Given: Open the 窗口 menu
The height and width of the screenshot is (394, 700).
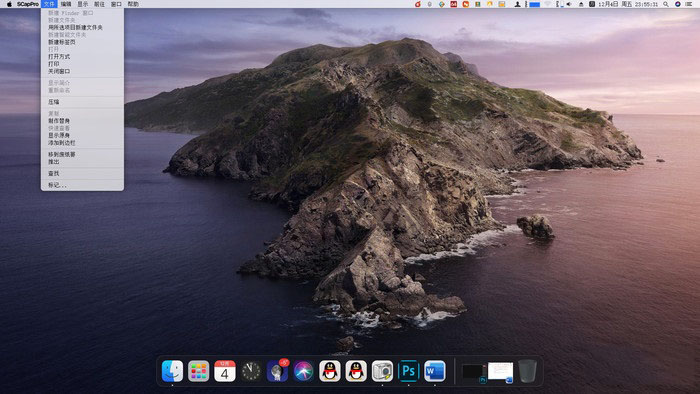Looking at the screenshot, I should pos(116,4).
